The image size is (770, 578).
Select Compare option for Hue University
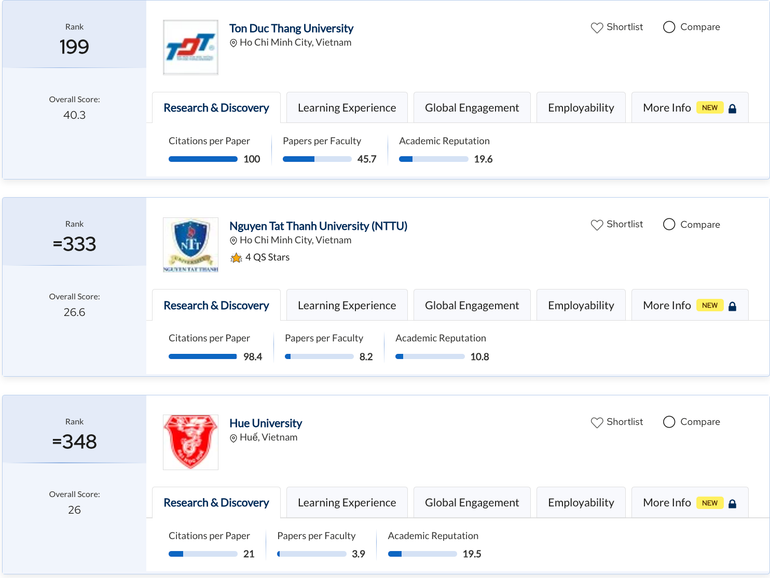[669, 422]
